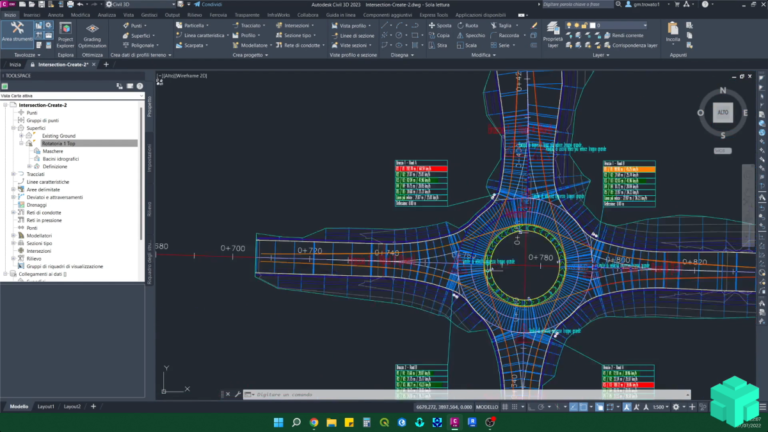Toggle layer 0 on/off lightbulb icon
Image resolution: width=768 pixels, height=432 pixels.
tap(569, 25)
